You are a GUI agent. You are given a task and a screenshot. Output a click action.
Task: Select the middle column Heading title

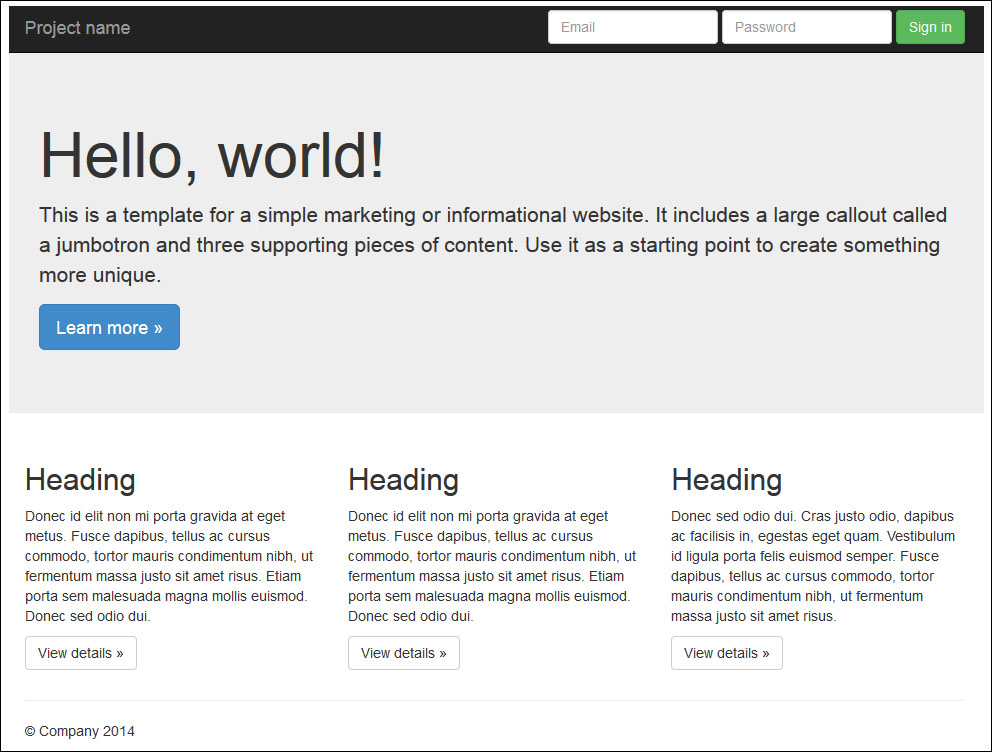pos(403,480)
